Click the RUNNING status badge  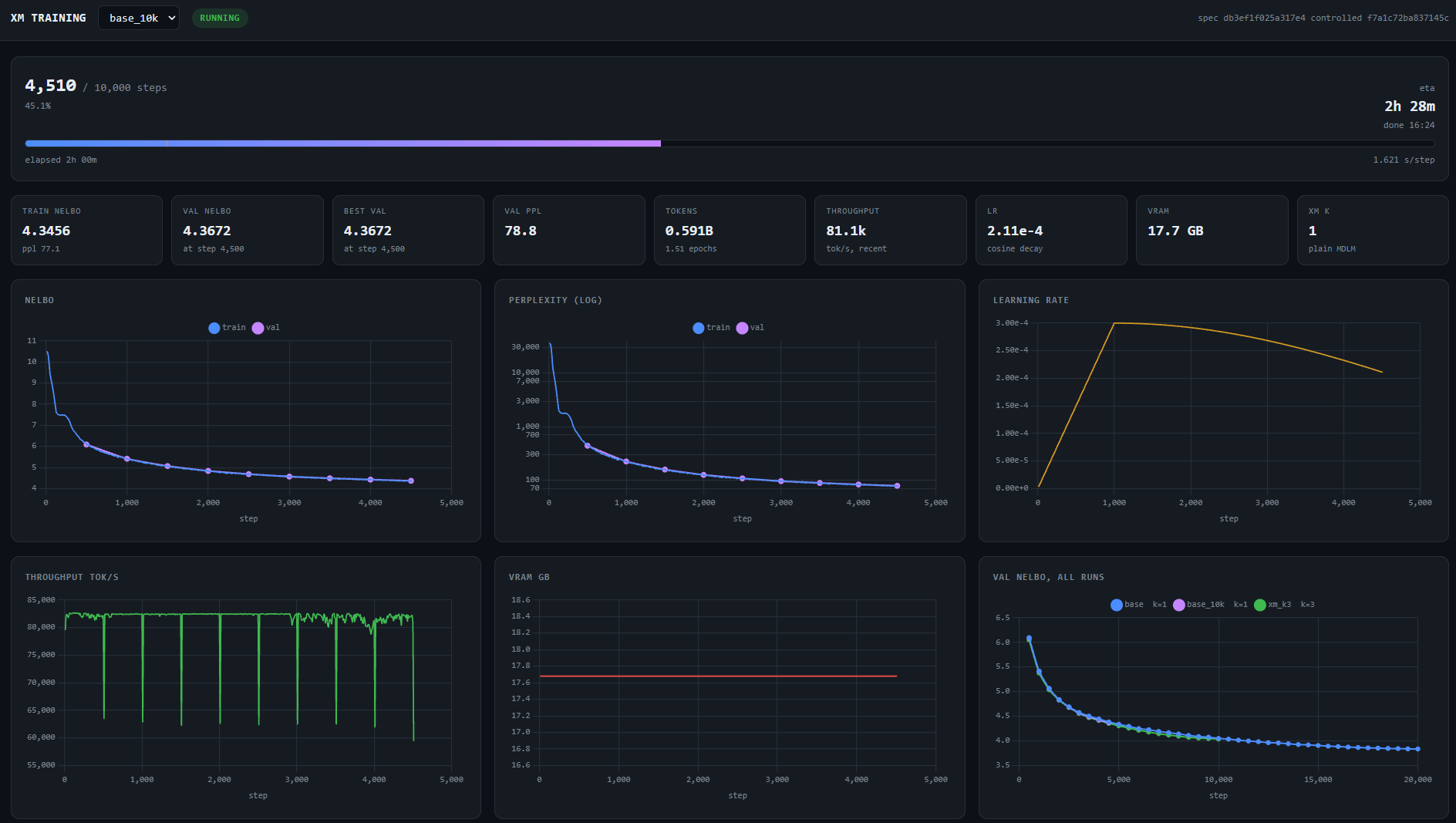pos(220,18)
